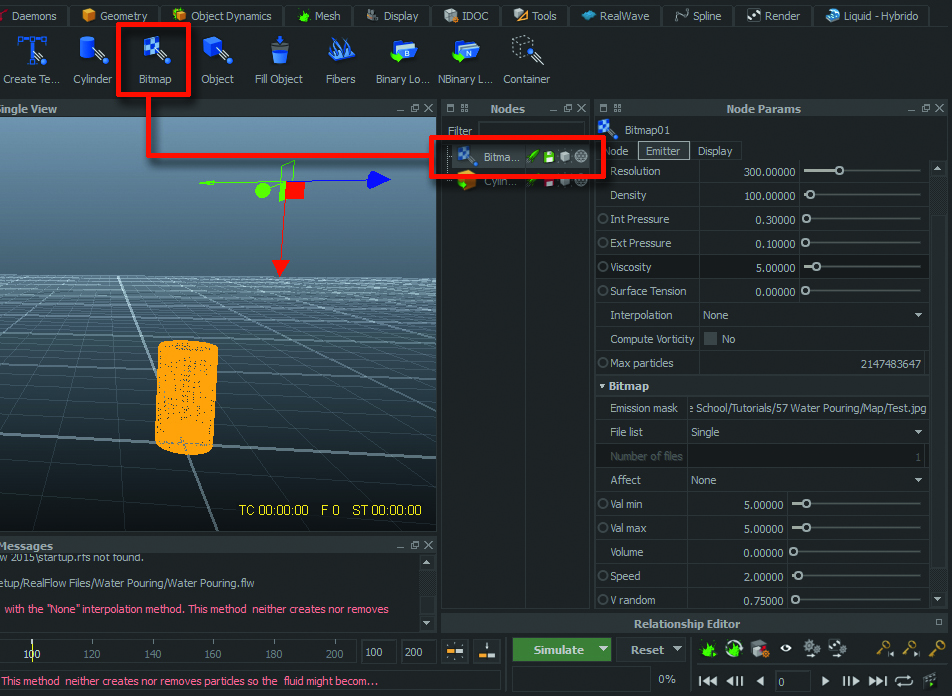Click the circular-arrow splash reset icon

coord(733,649)
